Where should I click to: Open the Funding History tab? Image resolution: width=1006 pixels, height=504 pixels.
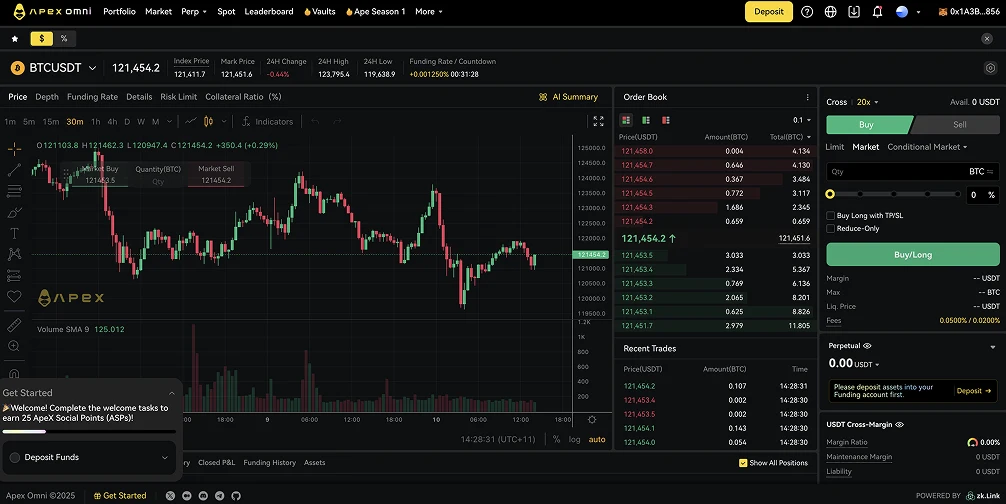click(x=269, y=462)
